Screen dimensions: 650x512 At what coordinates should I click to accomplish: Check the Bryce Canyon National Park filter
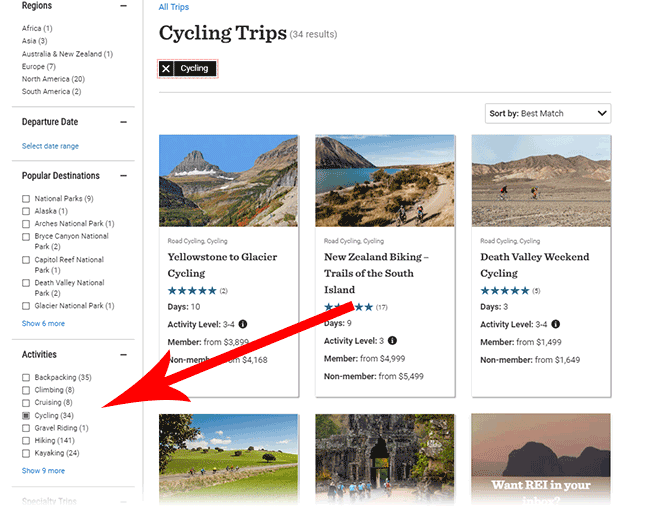[x=26, y=237]
